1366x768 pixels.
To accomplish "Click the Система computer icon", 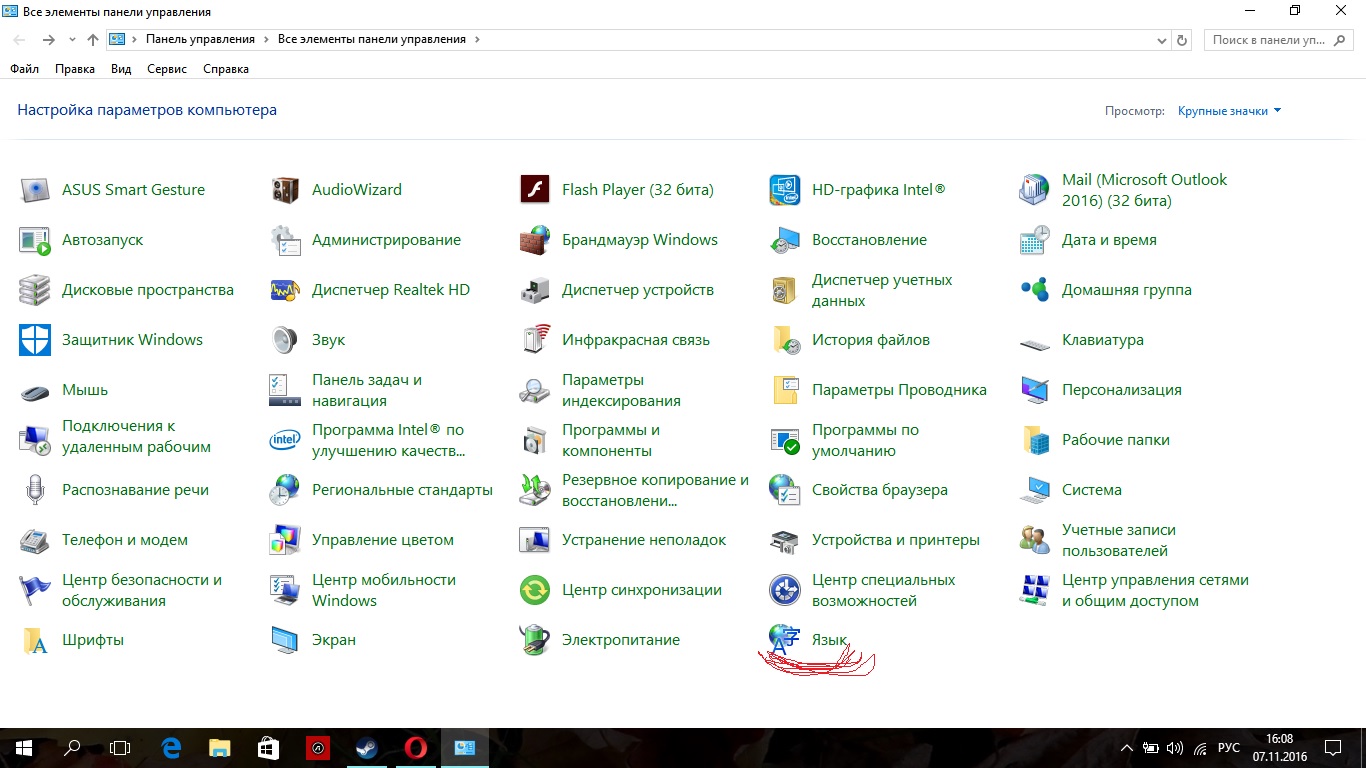I will pos(1035,490).
